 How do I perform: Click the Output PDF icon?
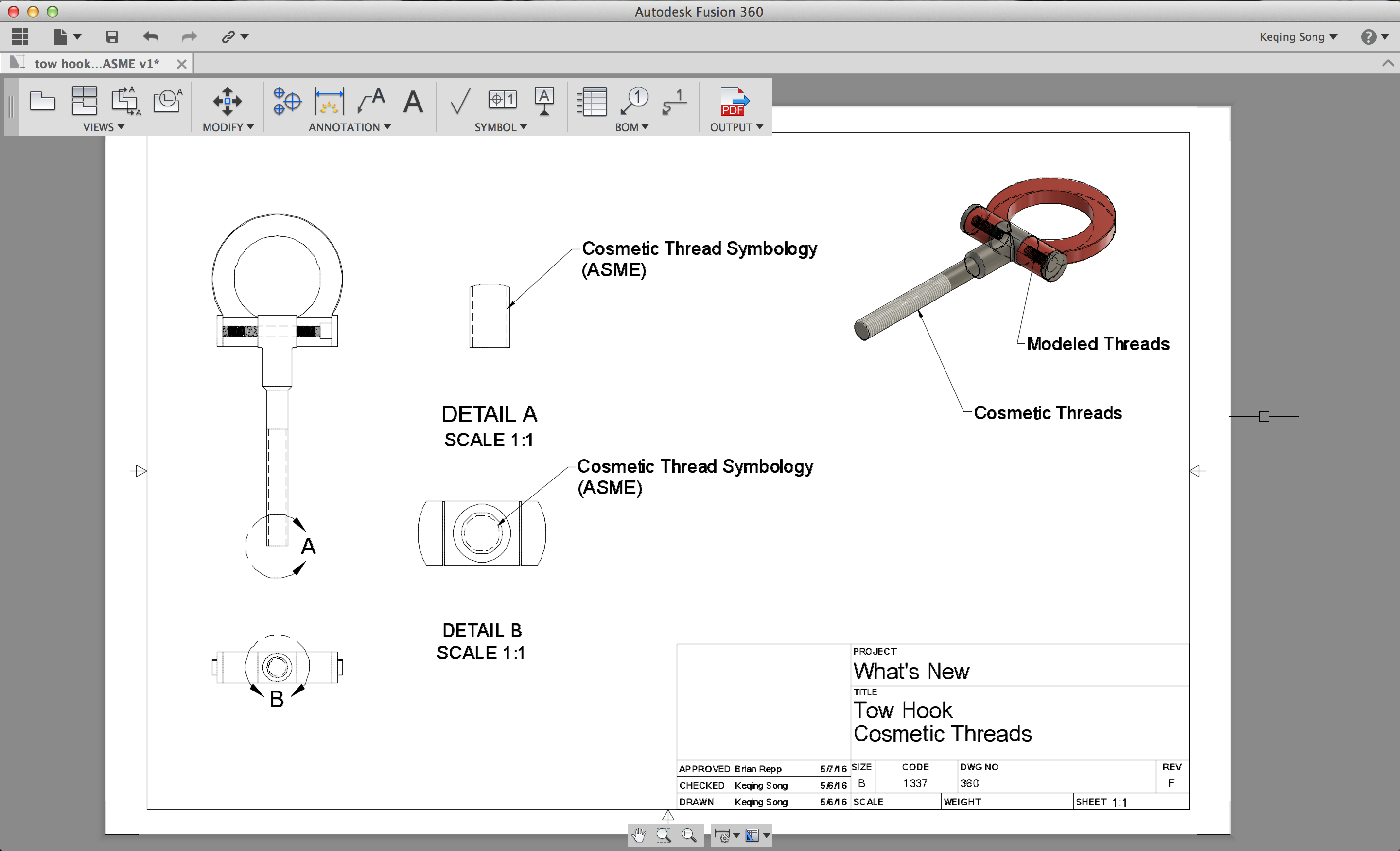coord(734,101)
